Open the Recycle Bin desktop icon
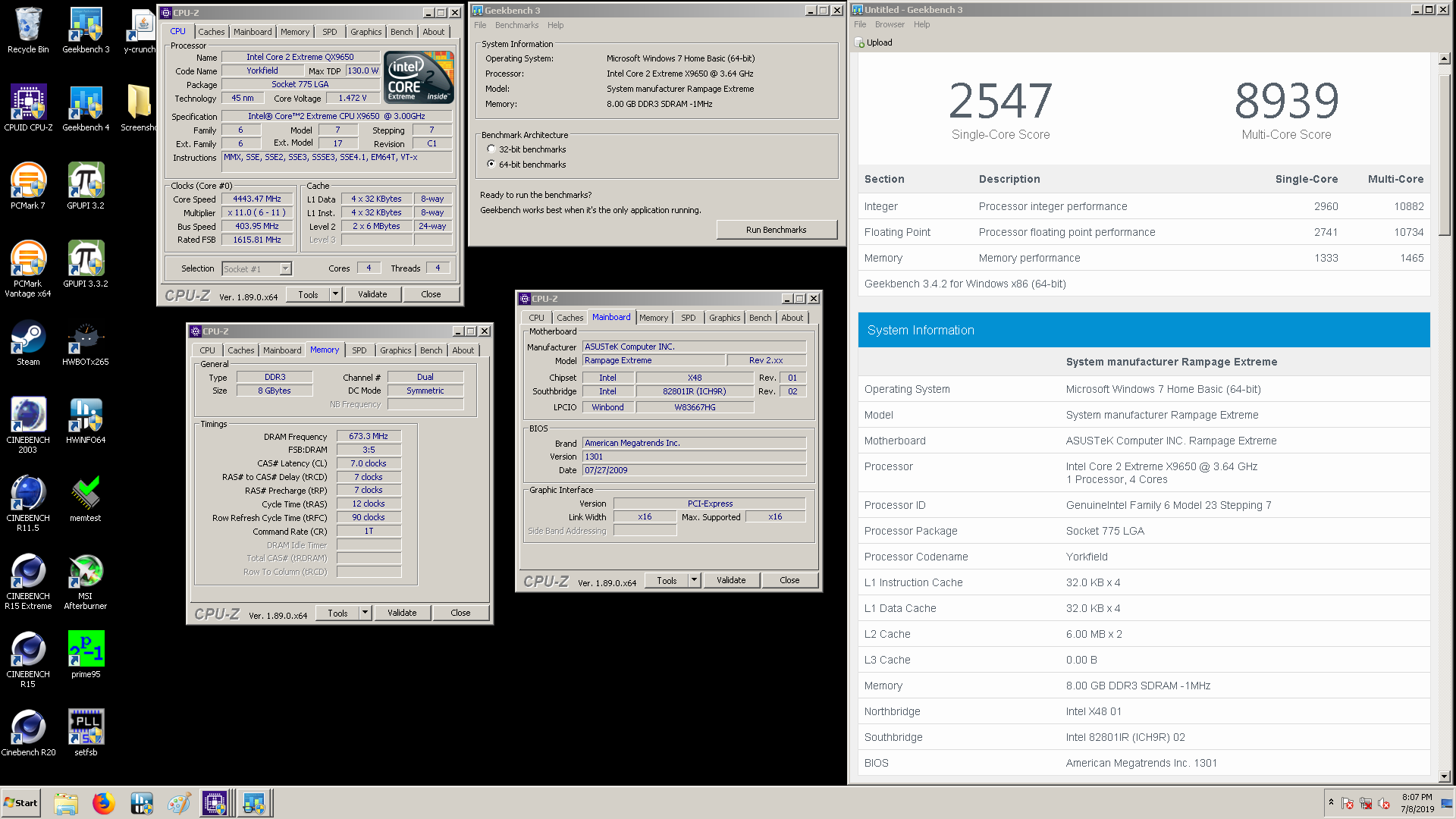This screenshot has height=819, width=1456. coord(28,30)
